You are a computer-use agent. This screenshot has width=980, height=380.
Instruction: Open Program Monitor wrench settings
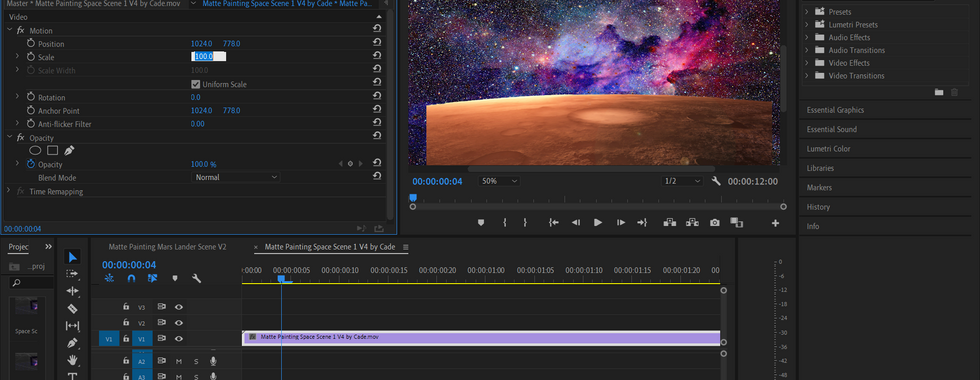pos(716,181)
